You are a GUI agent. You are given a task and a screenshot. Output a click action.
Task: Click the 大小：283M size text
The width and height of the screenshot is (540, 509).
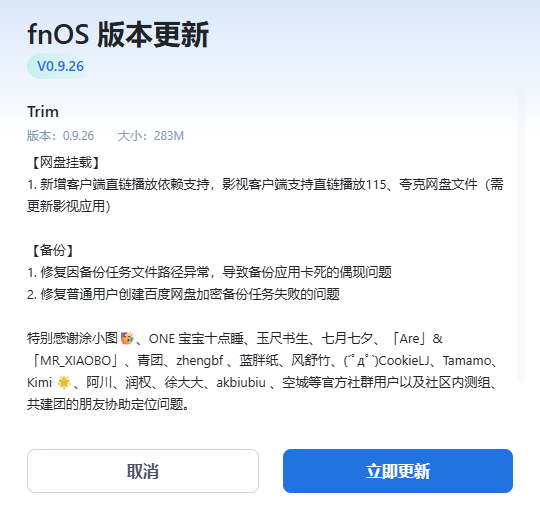(x=151, y=136)
